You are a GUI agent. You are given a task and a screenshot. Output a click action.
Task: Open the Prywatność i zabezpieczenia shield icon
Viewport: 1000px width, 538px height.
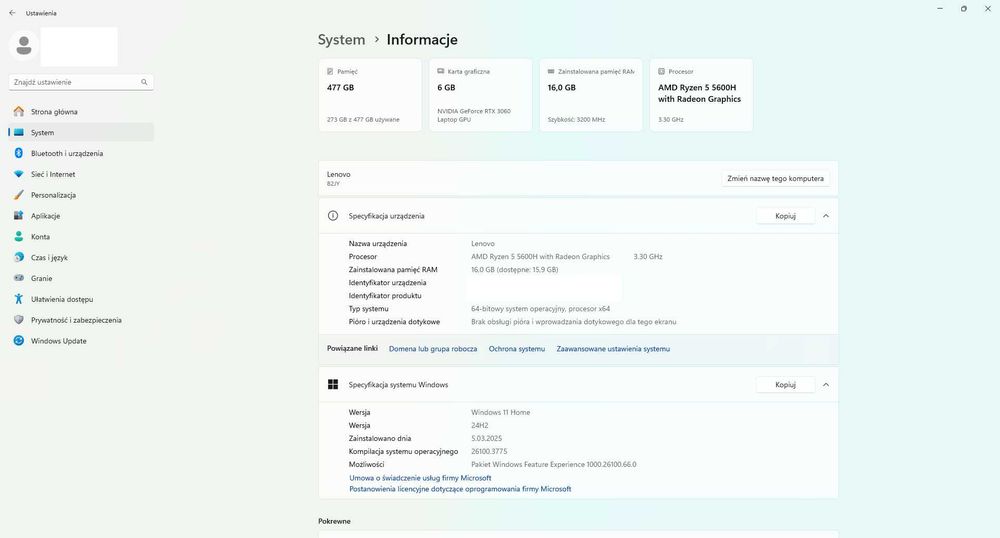(18, 320)
